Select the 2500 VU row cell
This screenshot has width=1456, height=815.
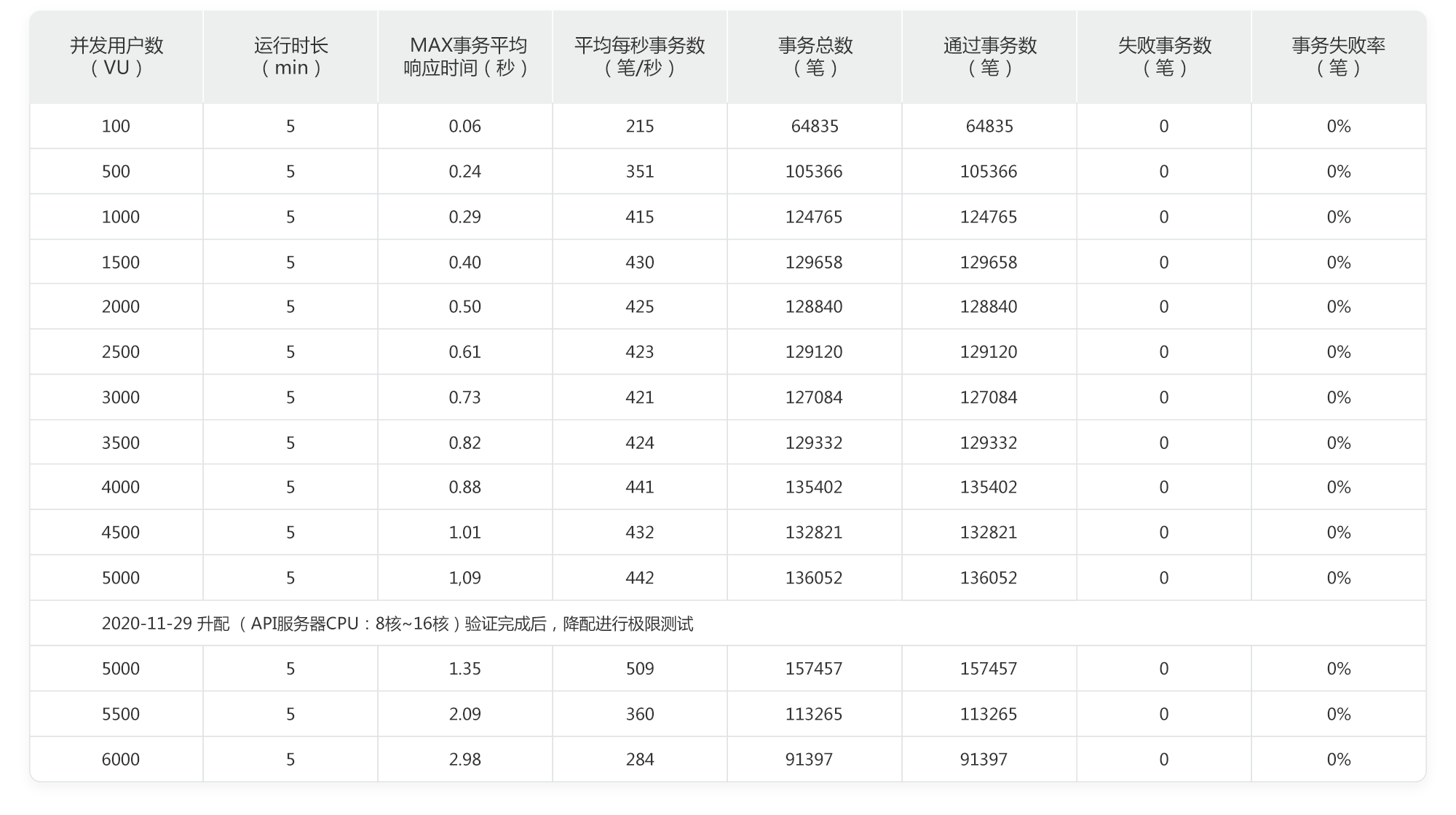(121, 352)
